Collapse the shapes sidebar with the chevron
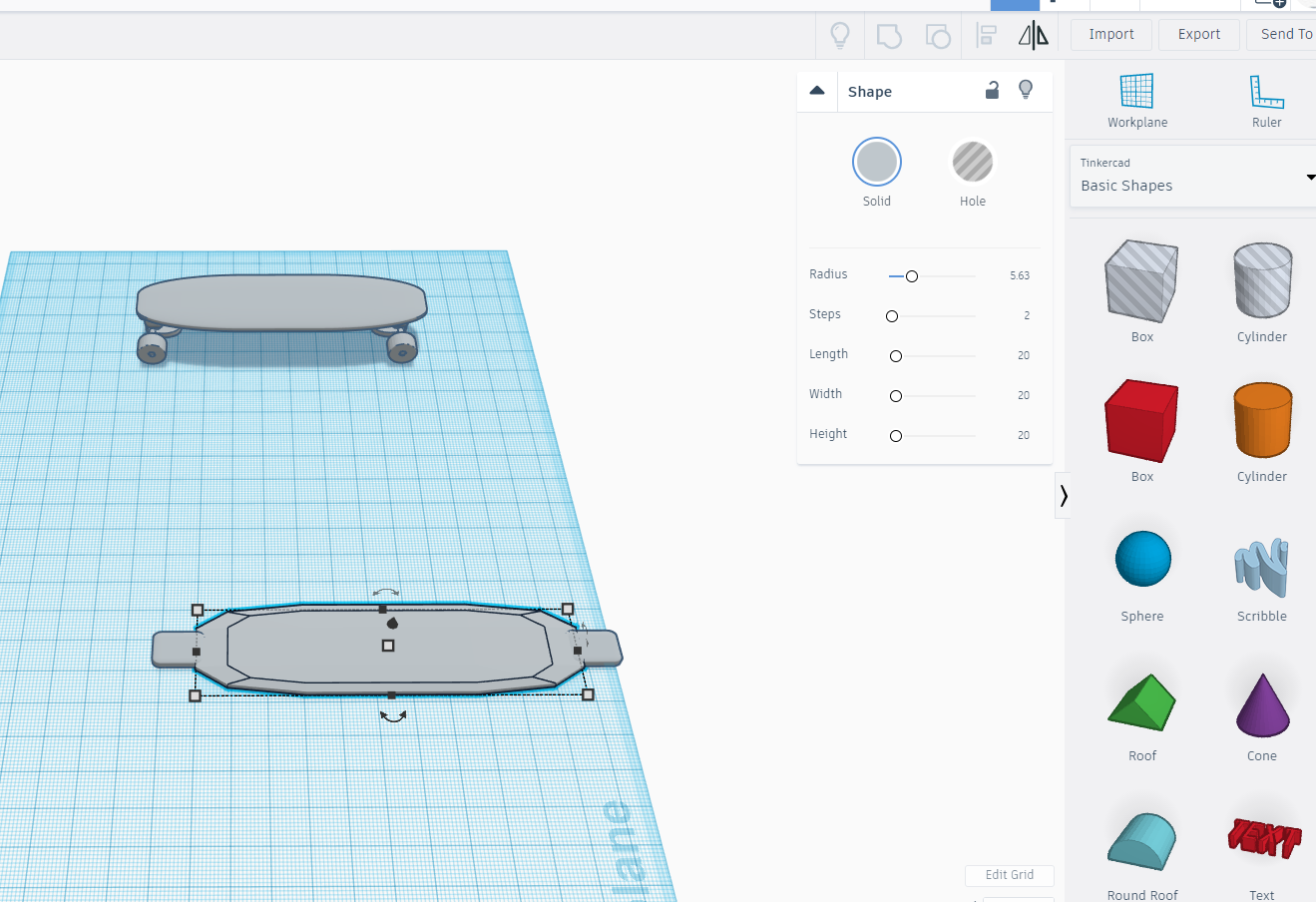The width and height of the screenshot is (1316, 902). [1064, 496]
